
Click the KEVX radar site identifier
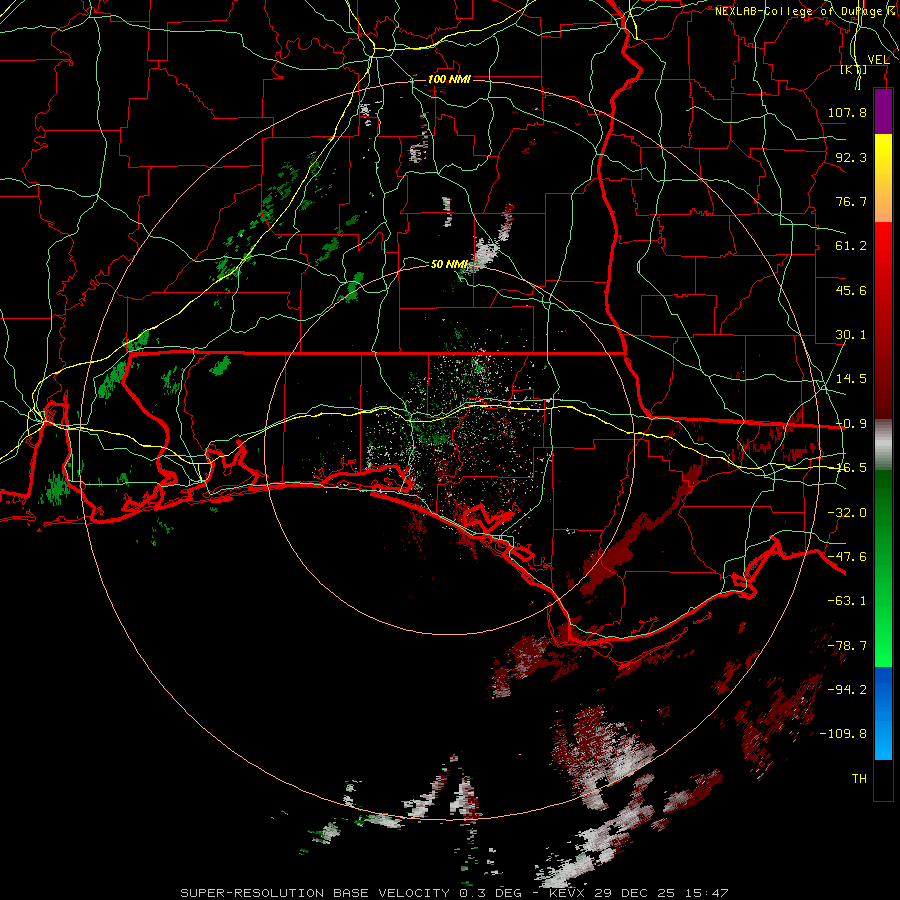[x=568, y=893]
